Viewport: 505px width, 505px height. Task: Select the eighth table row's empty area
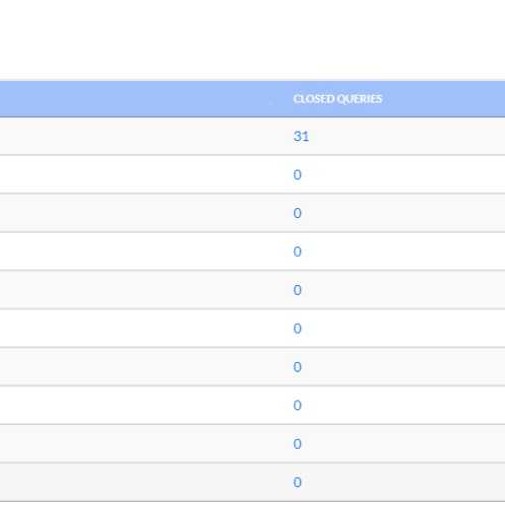click(x=252, y=405)
